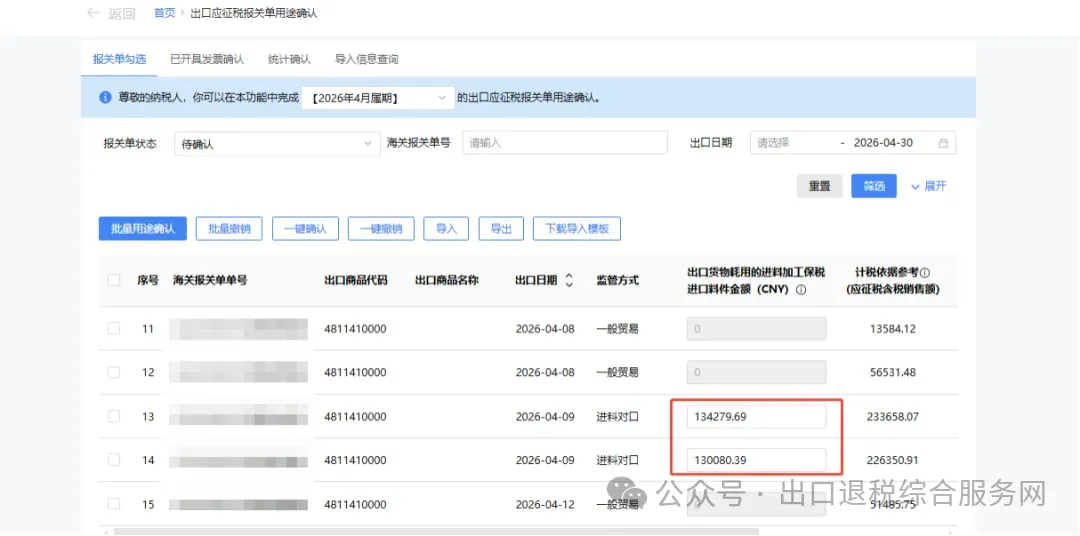Click the disabled amount field in row 12
Viewport: 1080px width, 536px height.
[756, 372]
